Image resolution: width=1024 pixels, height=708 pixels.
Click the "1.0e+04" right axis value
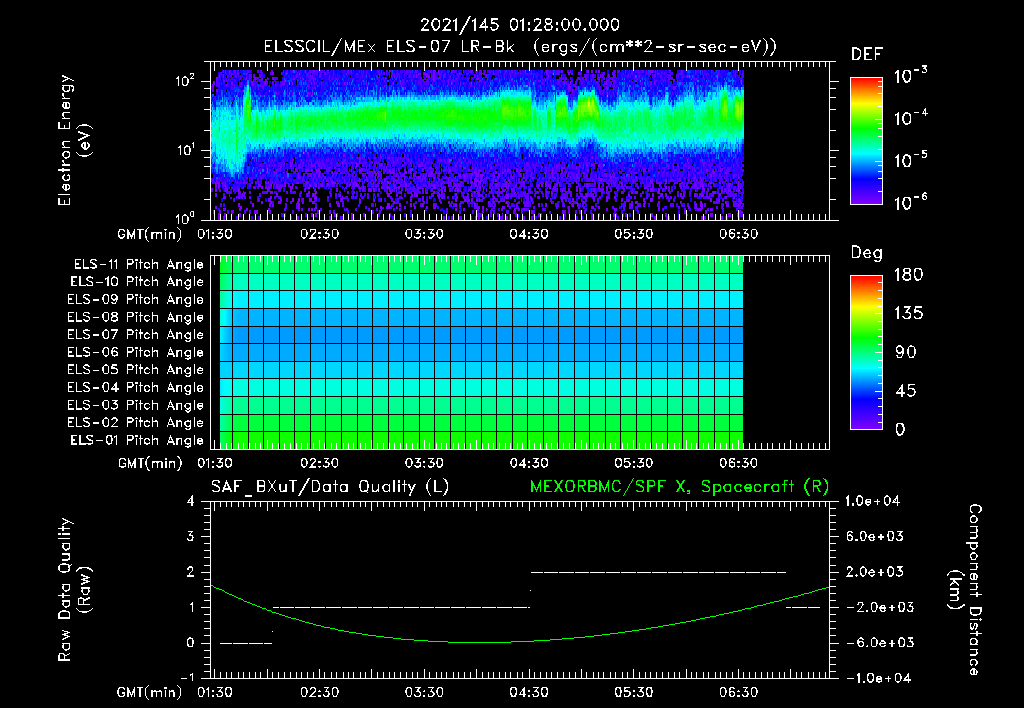pyautogui.click(x=872, y=501)
